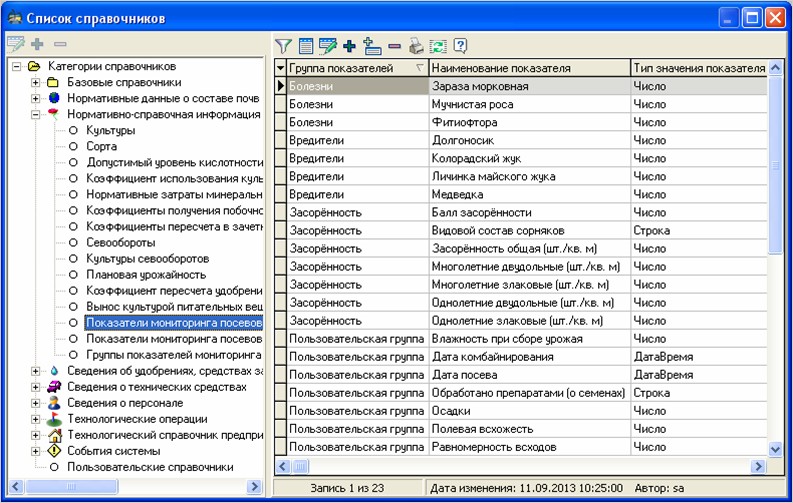This screenshot has height=503, width=793.
Task: Delete record using the minus icon
Action: [394, 45]
